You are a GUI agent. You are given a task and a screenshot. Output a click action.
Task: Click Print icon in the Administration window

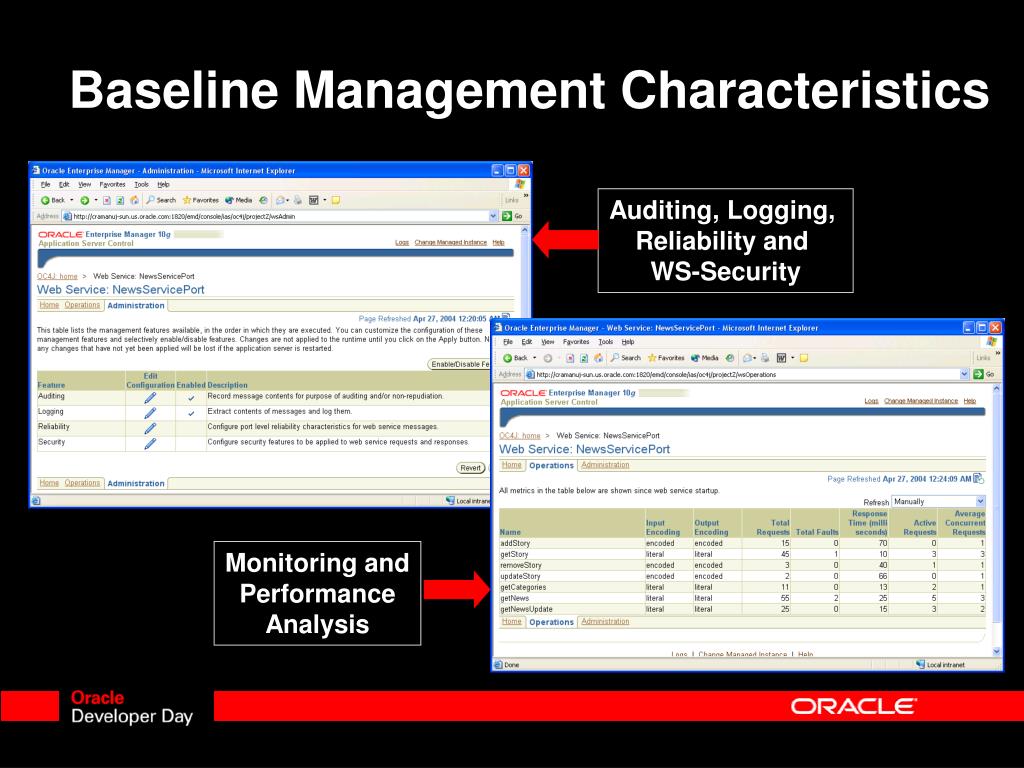tap(298, 200)
